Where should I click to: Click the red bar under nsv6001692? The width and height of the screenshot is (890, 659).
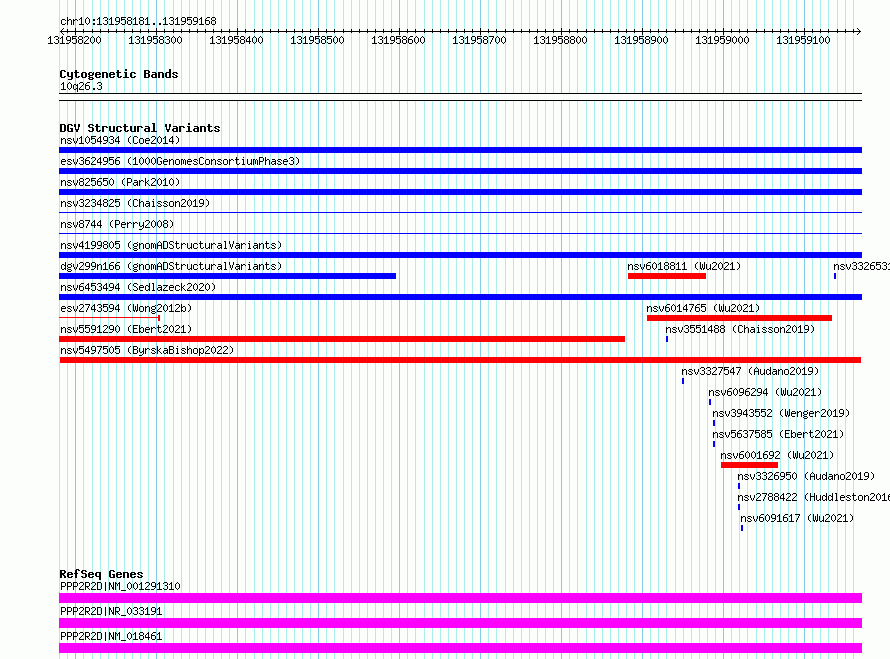pos(749,465)
